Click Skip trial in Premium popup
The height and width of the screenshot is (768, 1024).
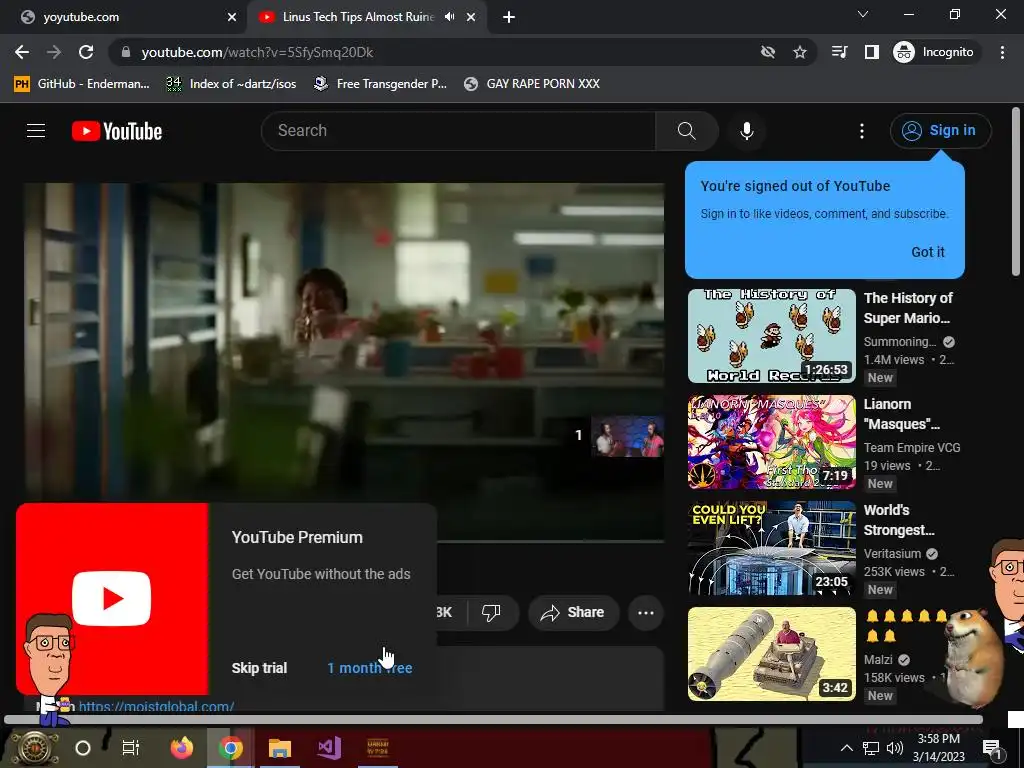[259, 668]
